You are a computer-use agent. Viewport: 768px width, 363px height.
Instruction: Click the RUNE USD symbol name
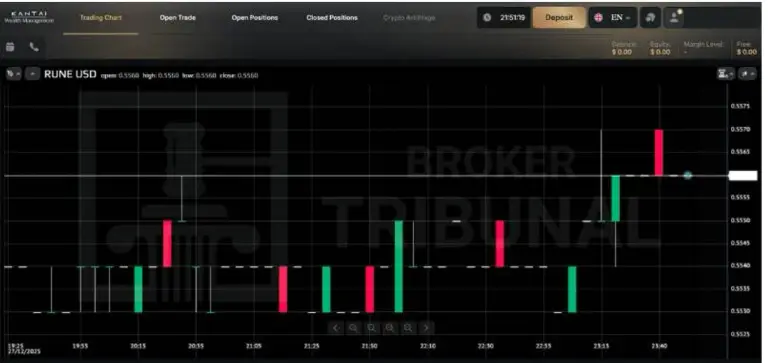point(70,75)
